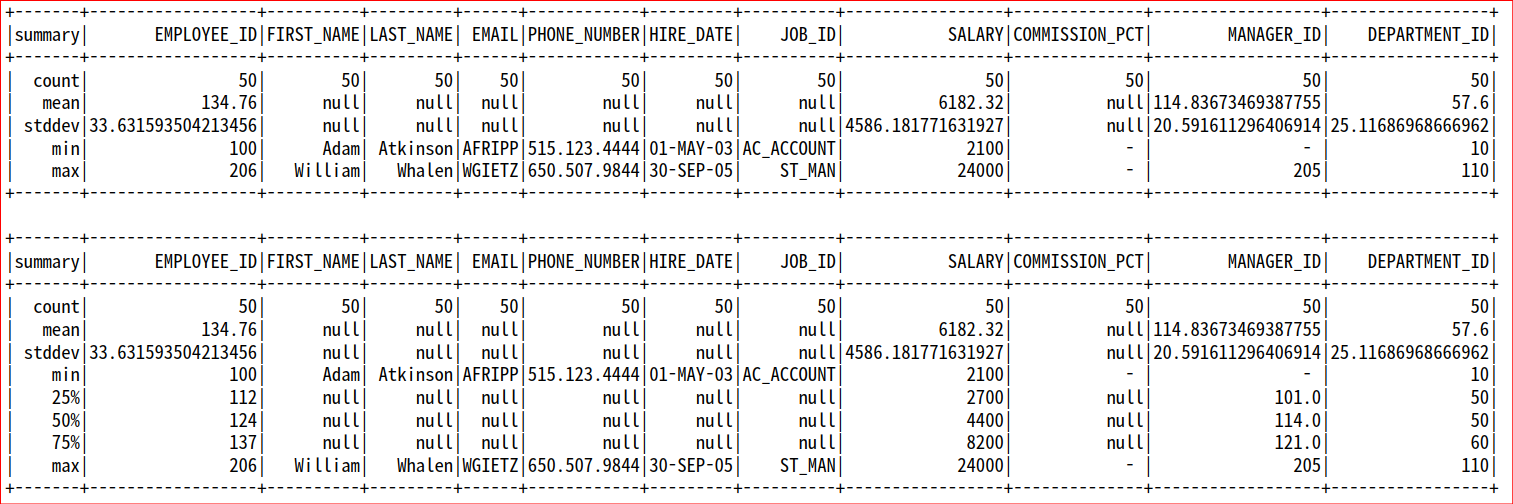The image size is (1513, 504).
Task: Click EMPLOYEE_ID value 124 in 50% row
Action: (245, 420)
